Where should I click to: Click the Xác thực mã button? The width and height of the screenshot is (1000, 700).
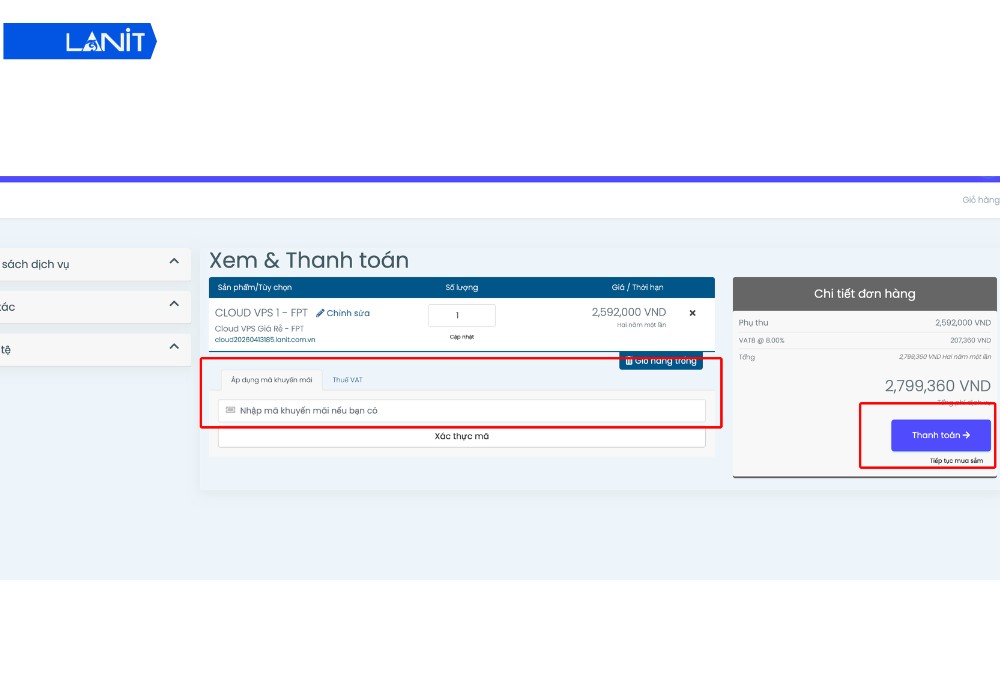pyautogui.click(x=462, y=436)
